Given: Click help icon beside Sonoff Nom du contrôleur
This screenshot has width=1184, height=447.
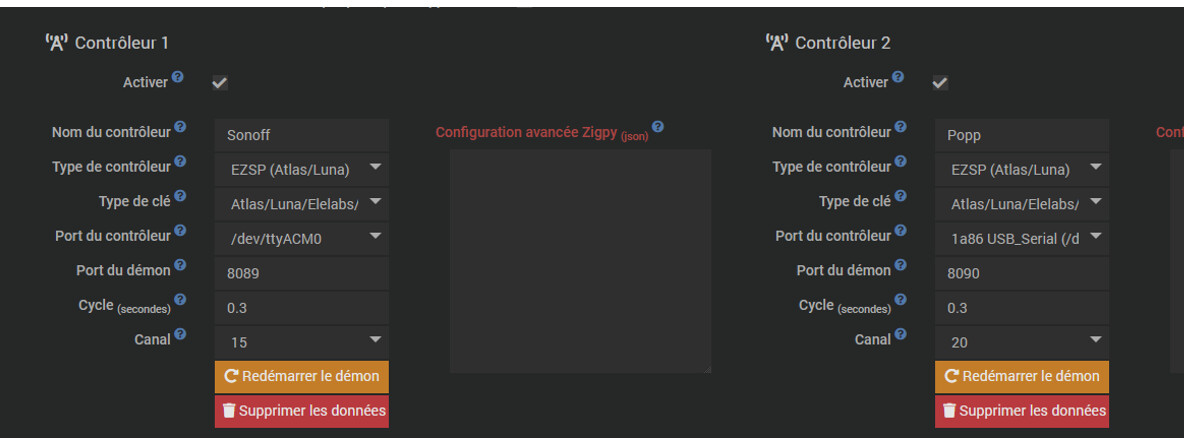Looking at the screenshot, I should [181, 127].
